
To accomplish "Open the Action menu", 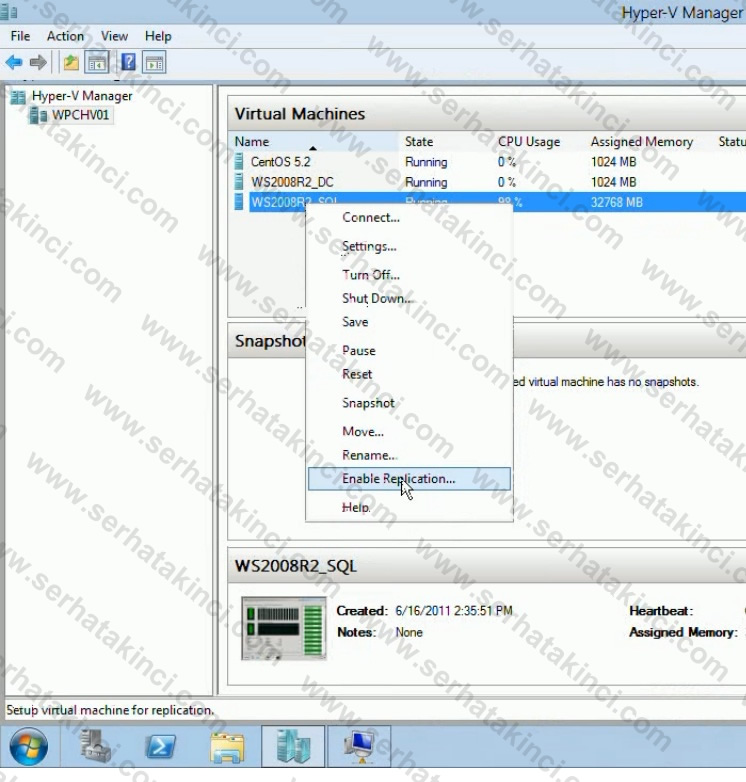I will pyautogui.click(x=65, y=36).
